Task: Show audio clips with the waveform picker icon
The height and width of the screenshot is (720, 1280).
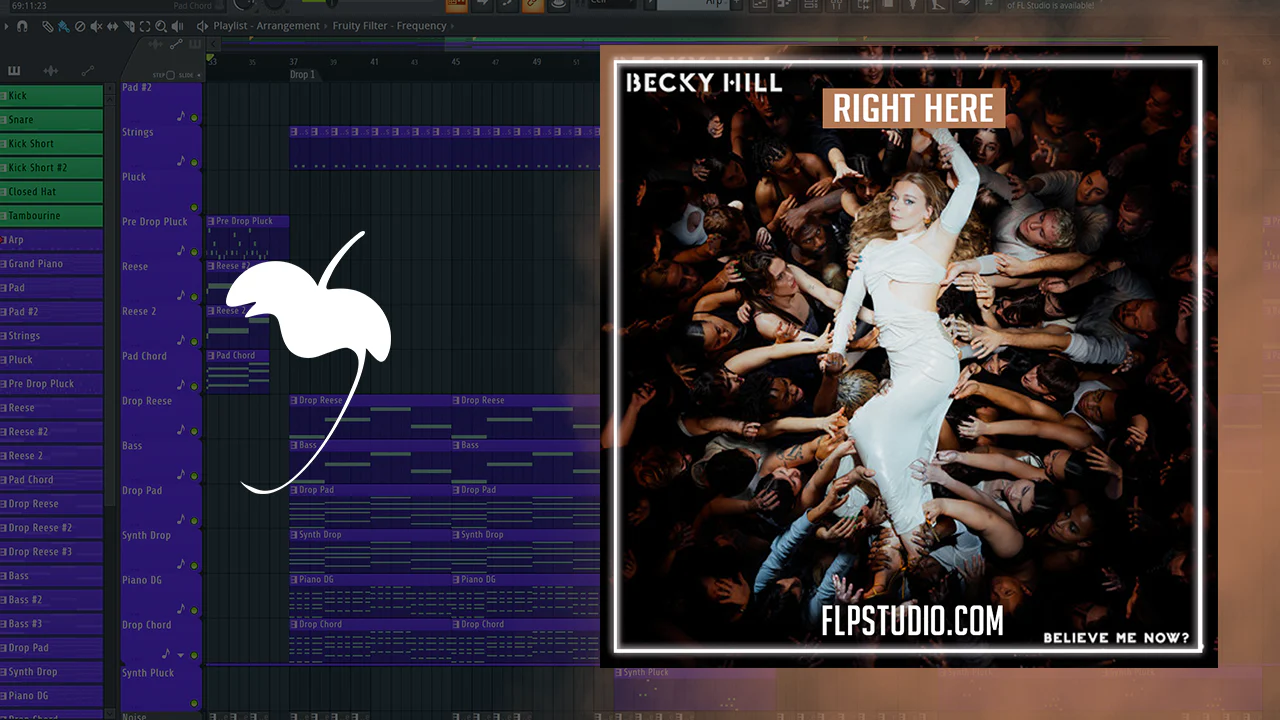Action: (51, 71)
